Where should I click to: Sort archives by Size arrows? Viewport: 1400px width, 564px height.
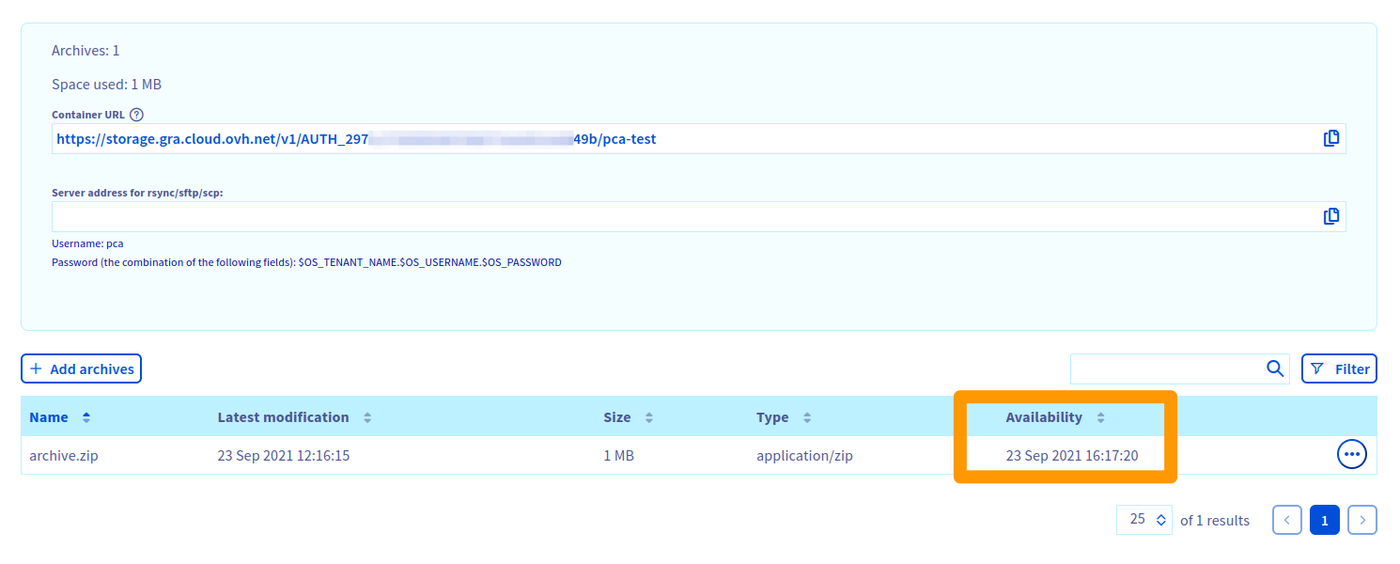pos(649,418)
